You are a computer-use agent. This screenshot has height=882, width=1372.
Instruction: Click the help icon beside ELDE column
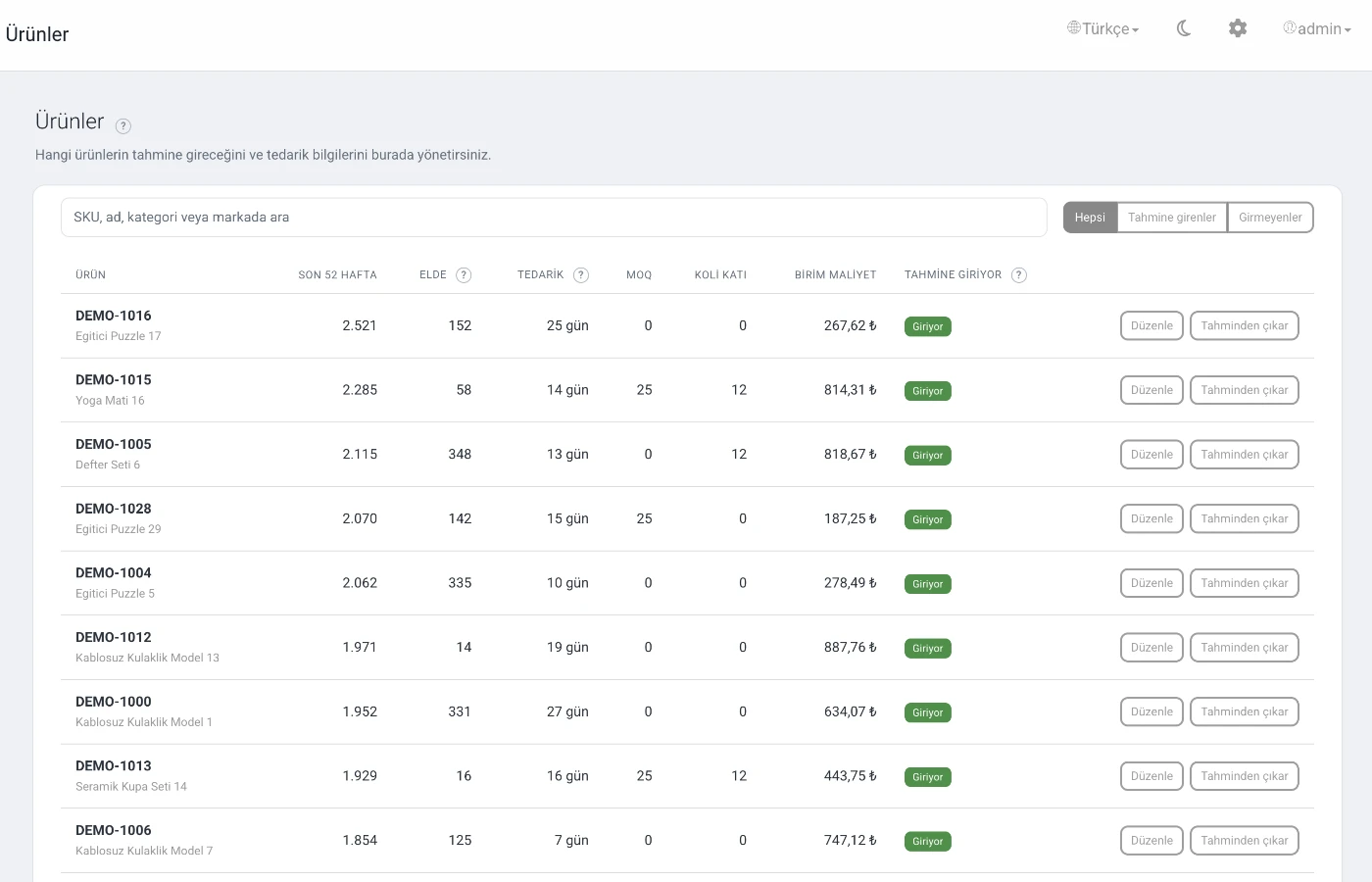(x=464, y=275)
